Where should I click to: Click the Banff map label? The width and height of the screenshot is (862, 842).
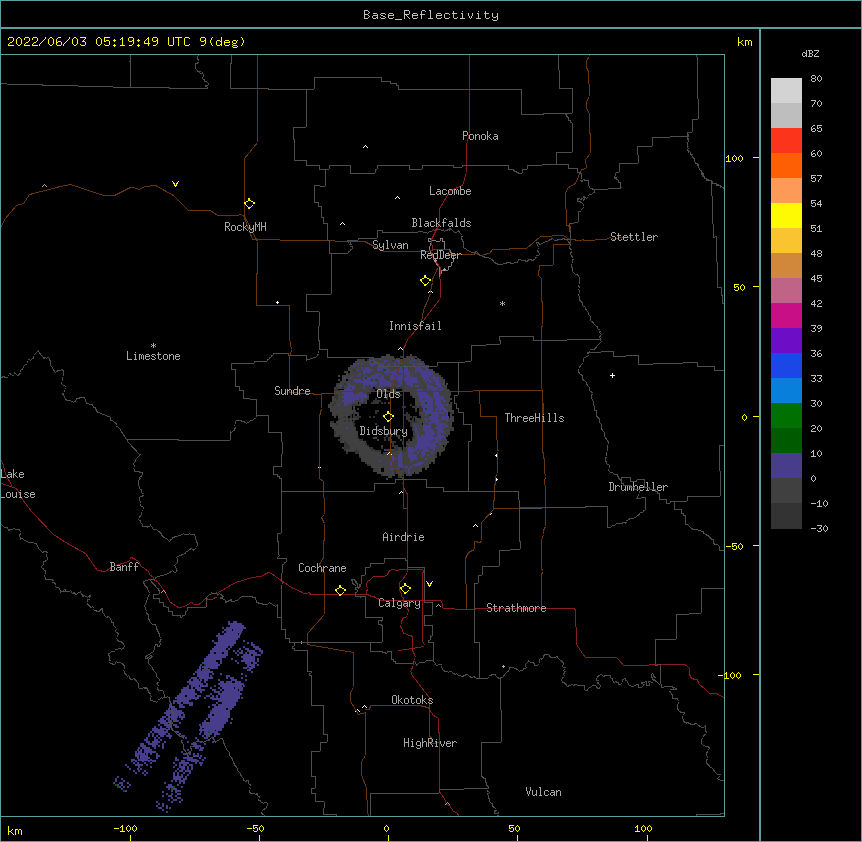coord(124,567)
